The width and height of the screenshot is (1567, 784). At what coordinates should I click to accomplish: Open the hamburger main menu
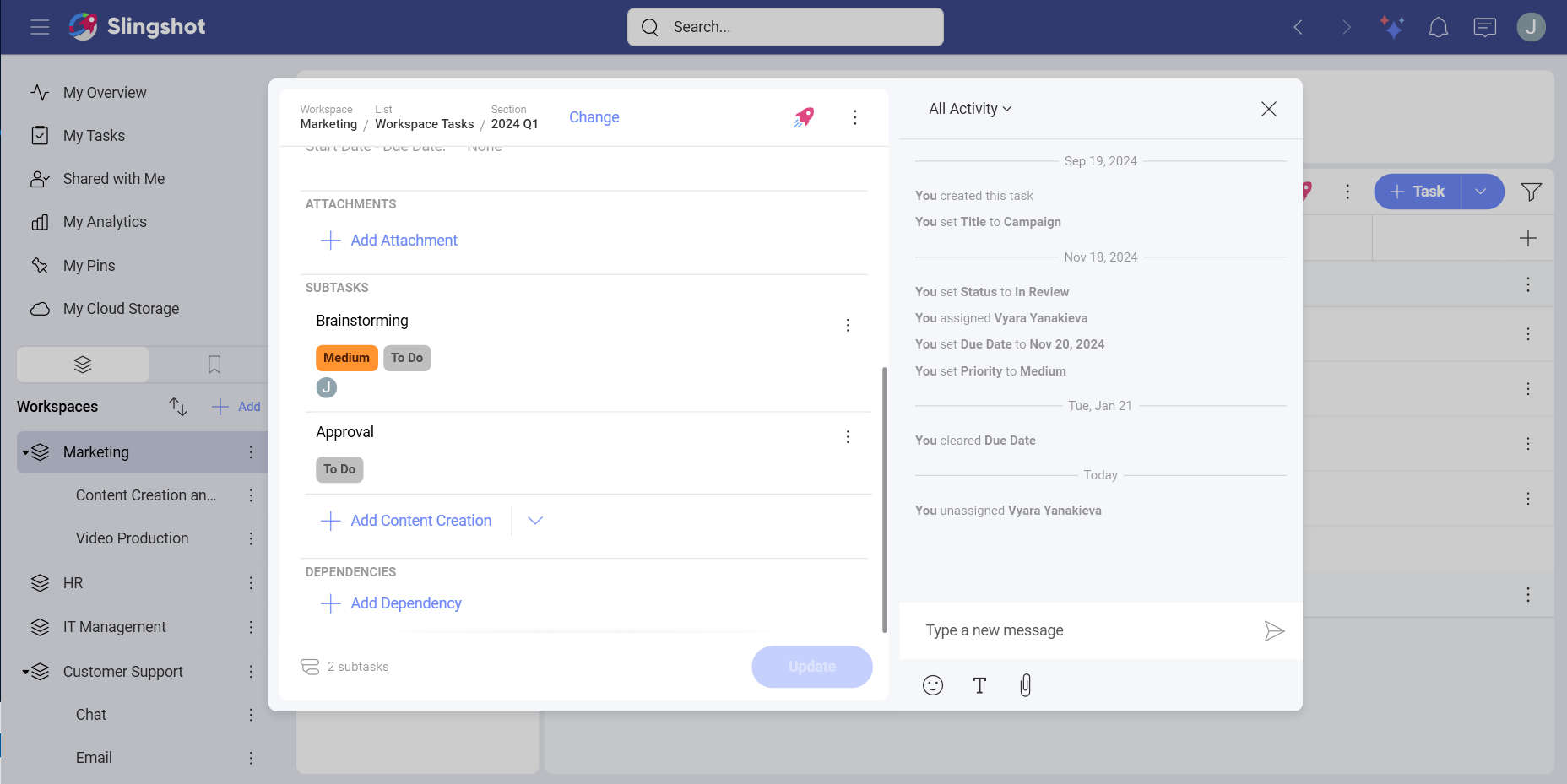[40, 27]
